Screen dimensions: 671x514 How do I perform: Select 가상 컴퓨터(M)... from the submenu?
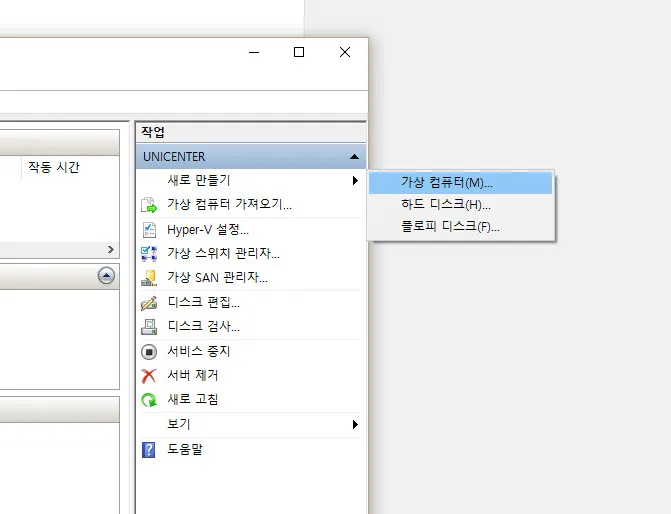click(461, 183)
